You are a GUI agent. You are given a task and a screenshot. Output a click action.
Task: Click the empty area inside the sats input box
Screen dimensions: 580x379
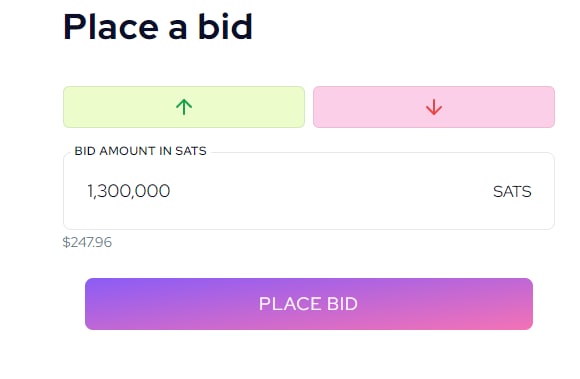[329, 191]
